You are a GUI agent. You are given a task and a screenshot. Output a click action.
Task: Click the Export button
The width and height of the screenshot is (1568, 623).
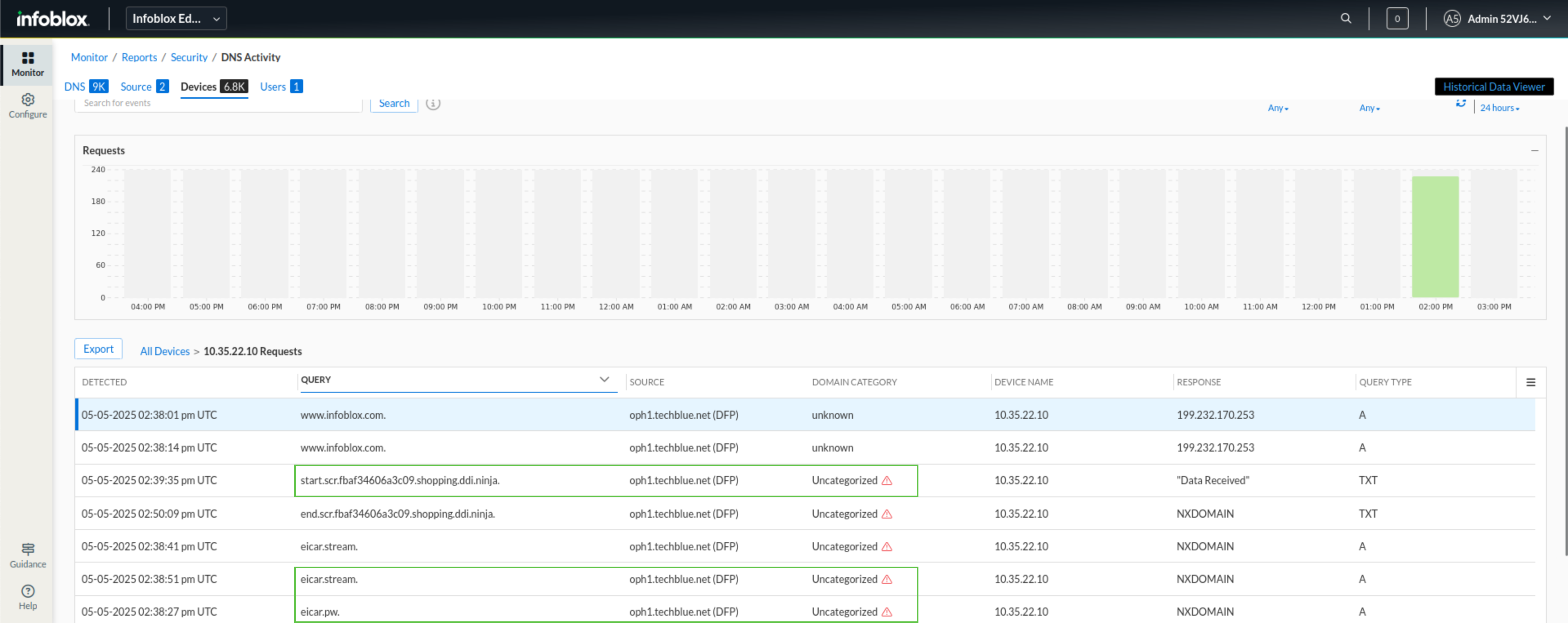click(98, 349)
